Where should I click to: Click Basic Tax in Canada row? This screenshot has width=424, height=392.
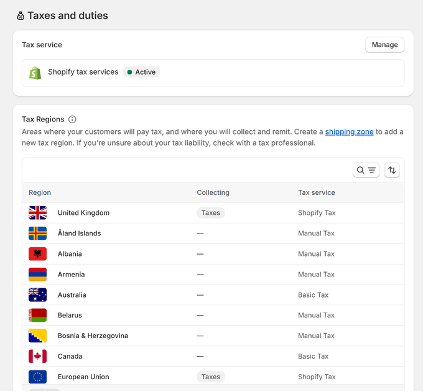pos(313,356)
